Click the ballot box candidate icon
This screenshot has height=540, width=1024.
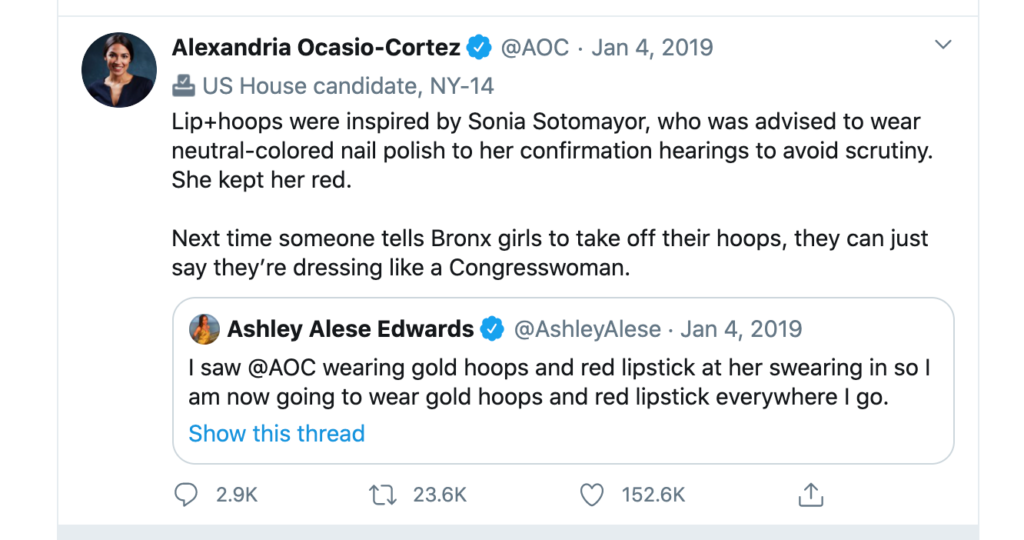[x=184, y=86]
